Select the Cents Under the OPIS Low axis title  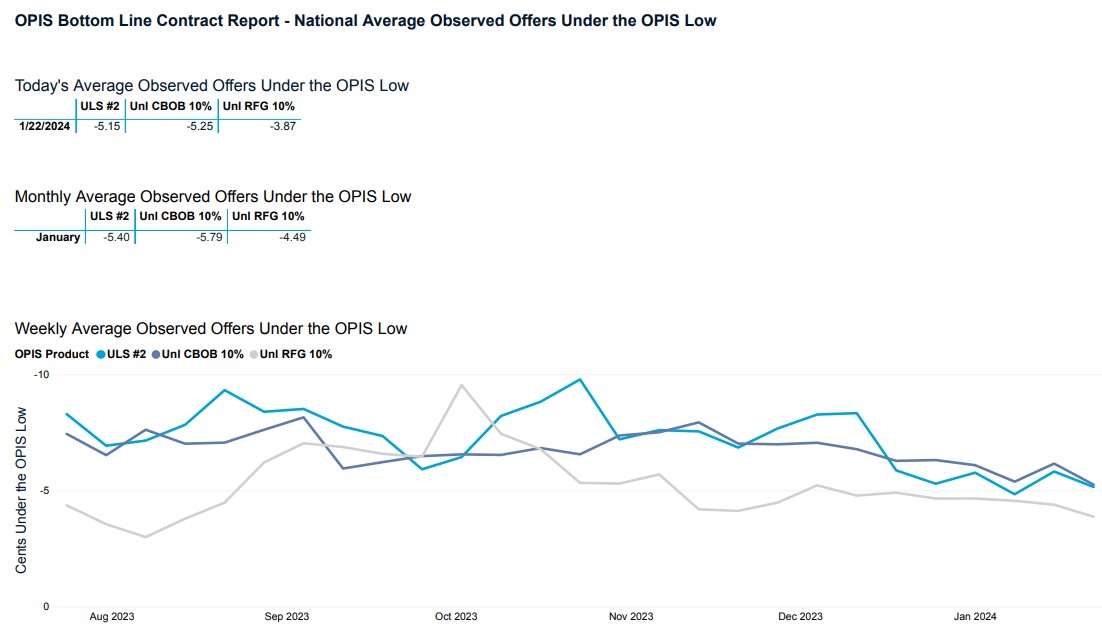click(21, 490)
